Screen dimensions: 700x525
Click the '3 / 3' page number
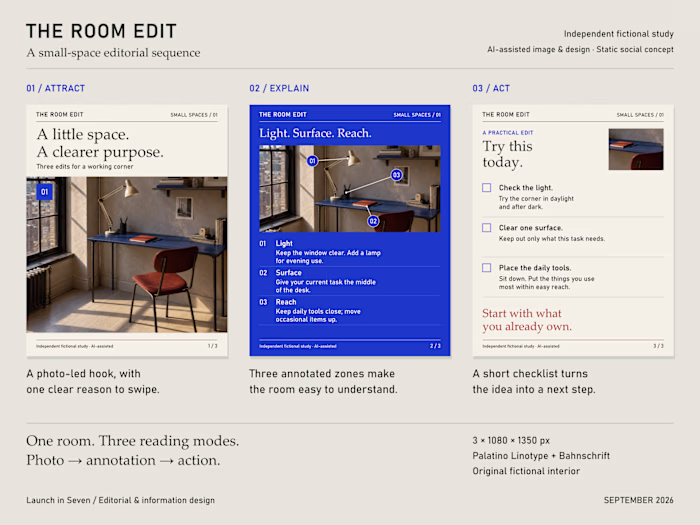tap(658, 346)
